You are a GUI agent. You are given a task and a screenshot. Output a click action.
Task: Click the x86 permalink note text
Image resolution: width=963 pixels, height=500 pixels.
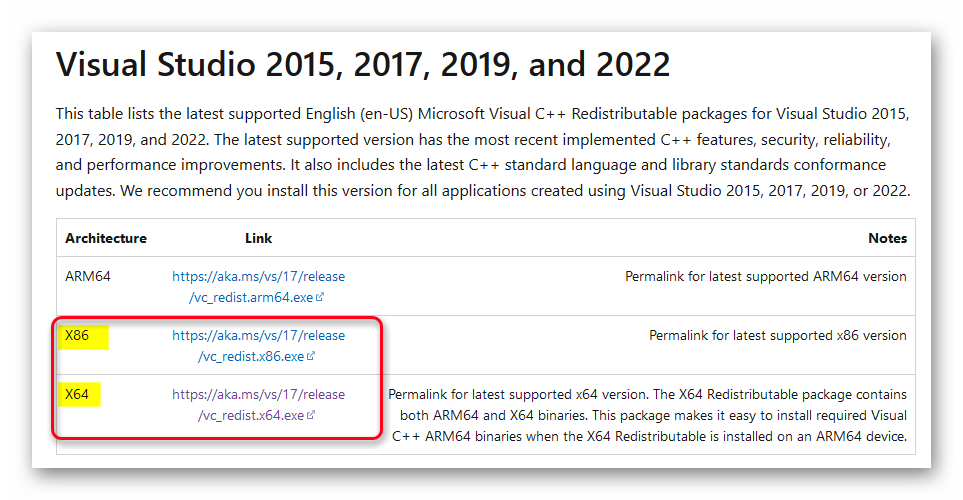point(777,336)
